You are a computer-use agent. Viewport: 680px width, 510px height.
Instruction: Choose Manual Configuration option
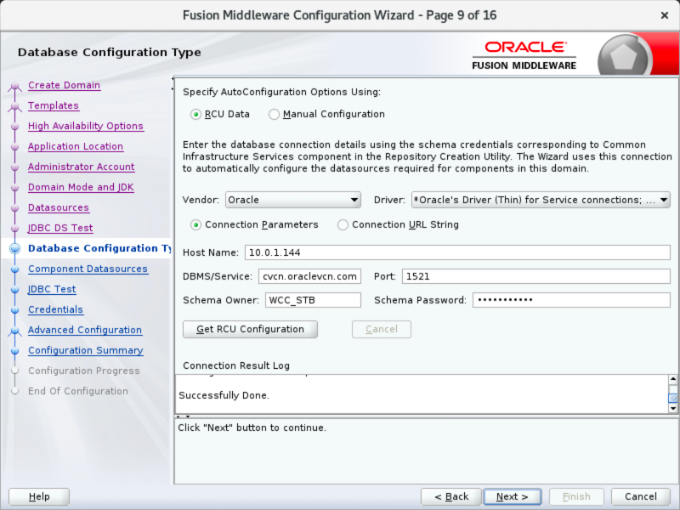click(x=274, y=114)
